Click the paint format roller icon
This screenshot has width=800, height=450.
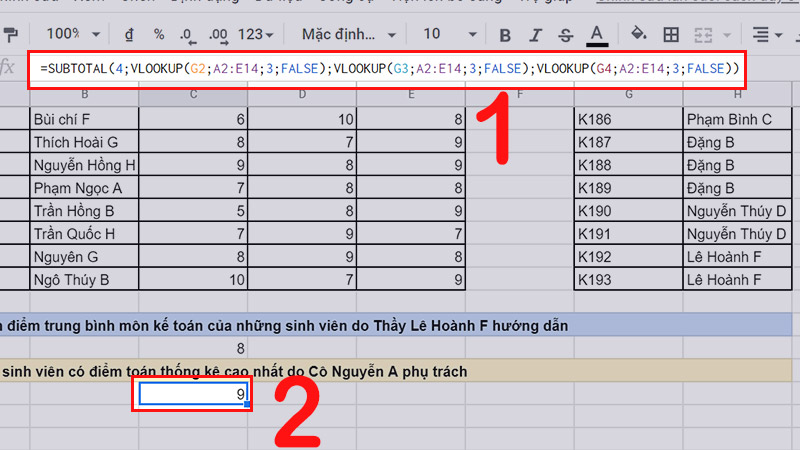13,34
